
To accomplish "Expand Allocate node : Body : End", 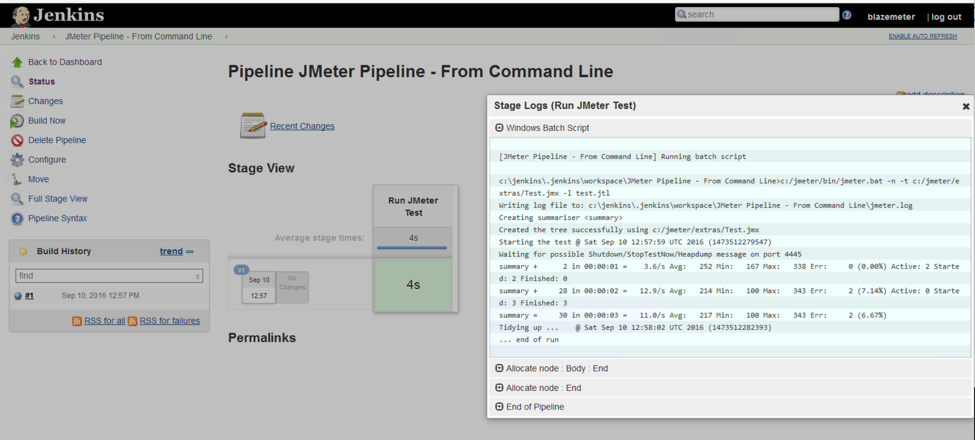I will [x=500, y=368].
